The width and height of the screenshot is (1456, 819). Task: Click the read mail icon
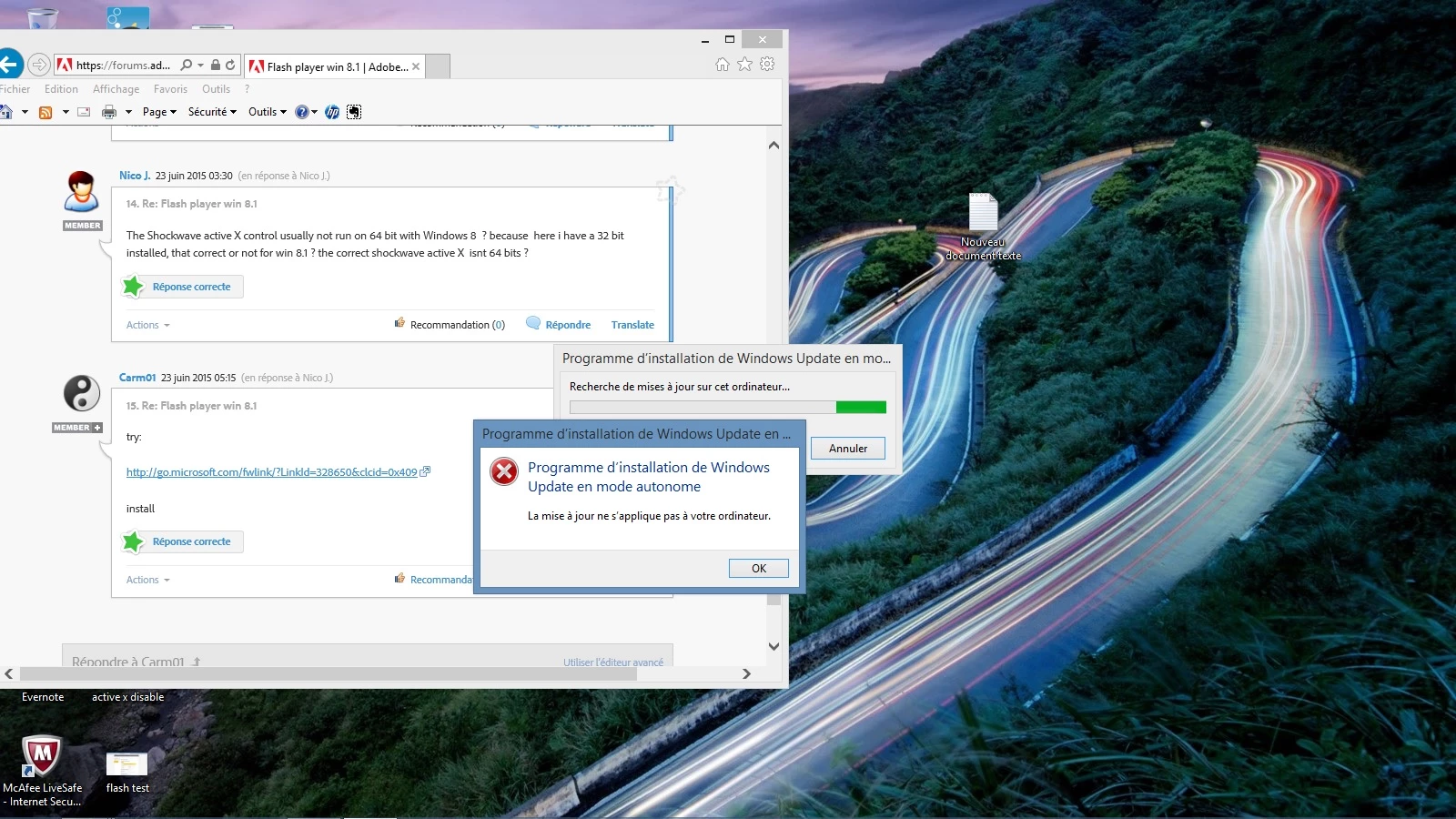click(84, 112)
